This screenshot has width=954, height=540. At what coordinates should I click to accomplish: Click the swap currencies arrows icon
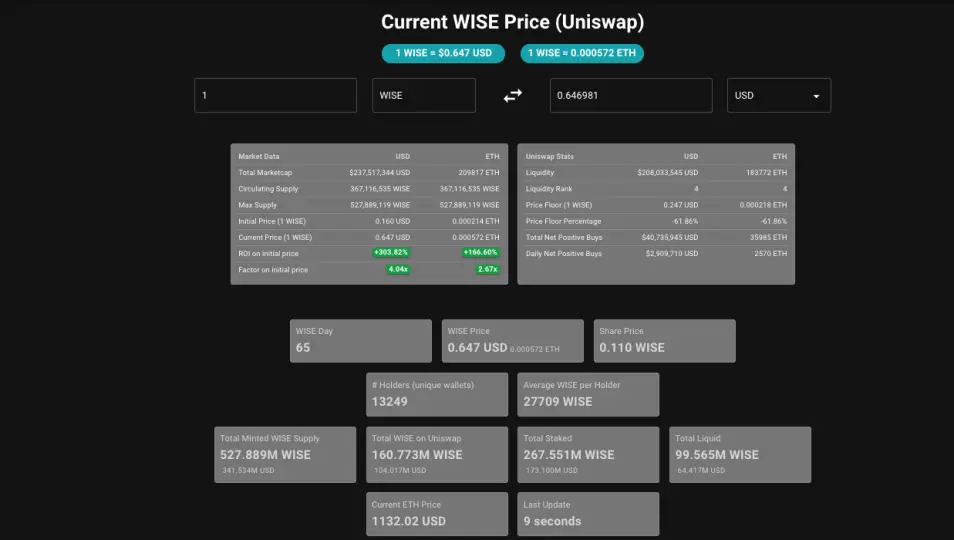[x=513, y=95]
